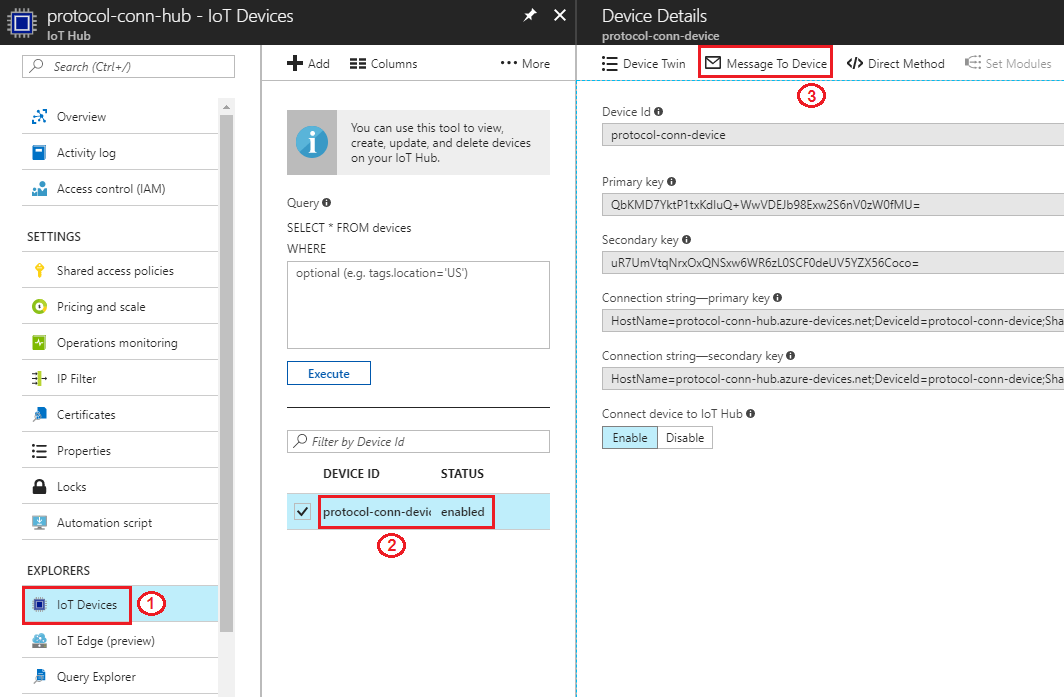Click Primary key info icon
1064x697 pixels.
(671, 182)
